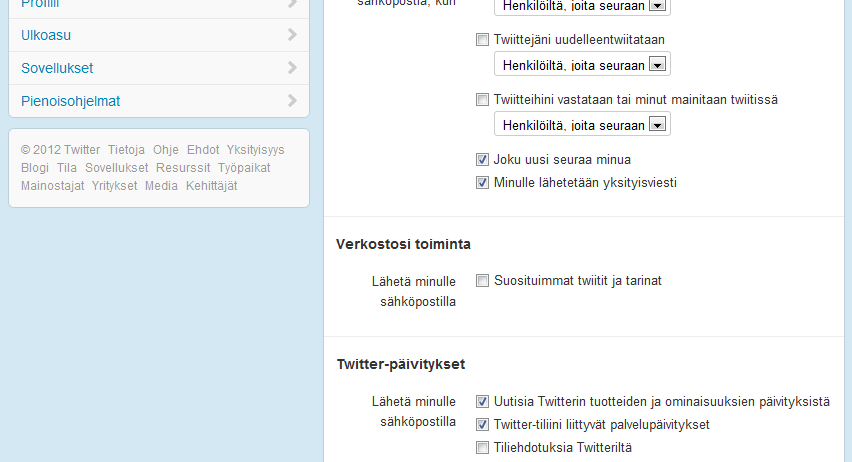The height and width of the screenshot is (462, 852).
Task: Uncheck Minulle lähetetään yksityisviesti
Action: [482, 183]
